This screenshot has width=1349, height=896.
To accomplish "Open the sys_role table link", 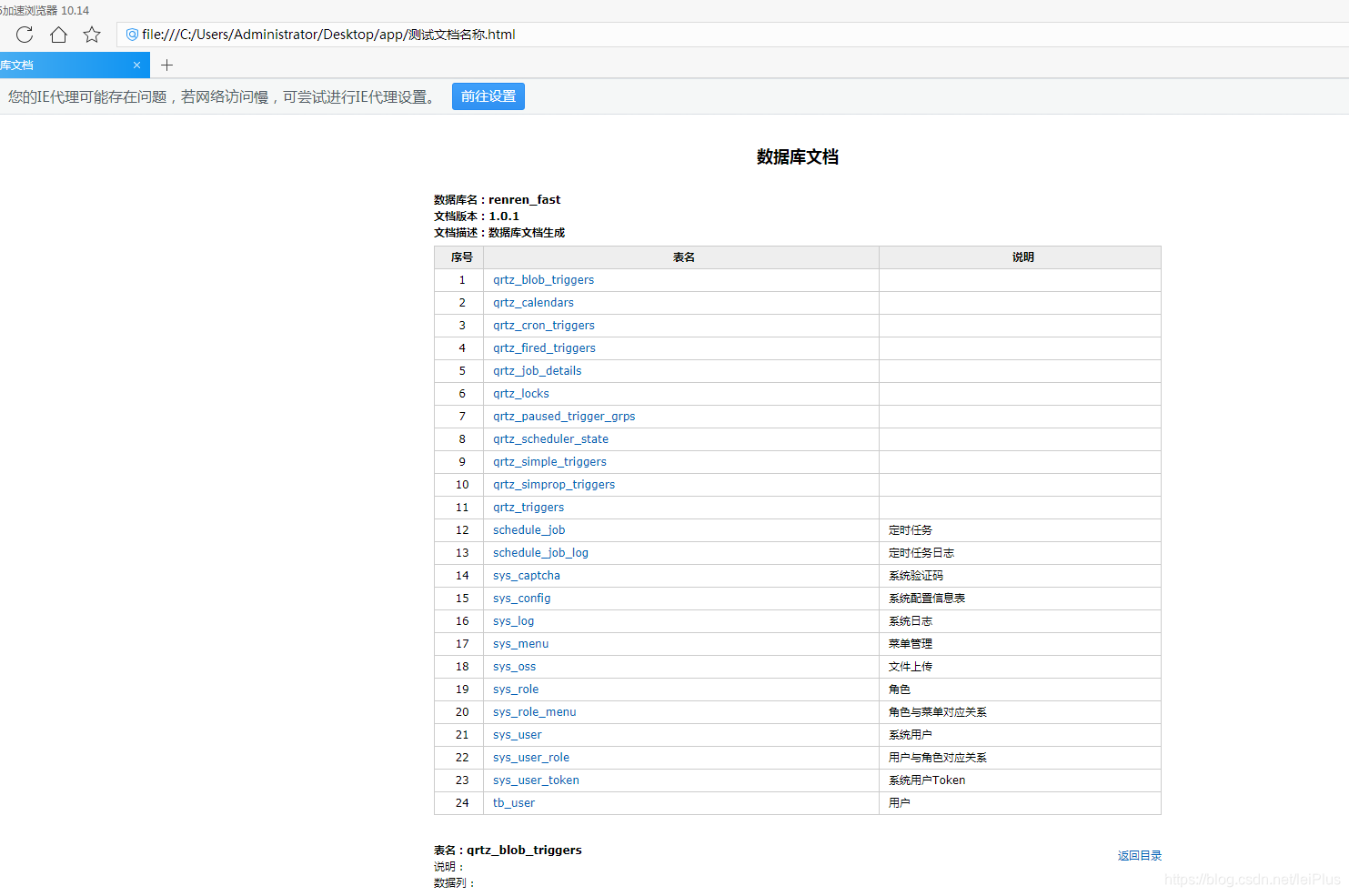I will pyautogui.click(x=516, y=690).
